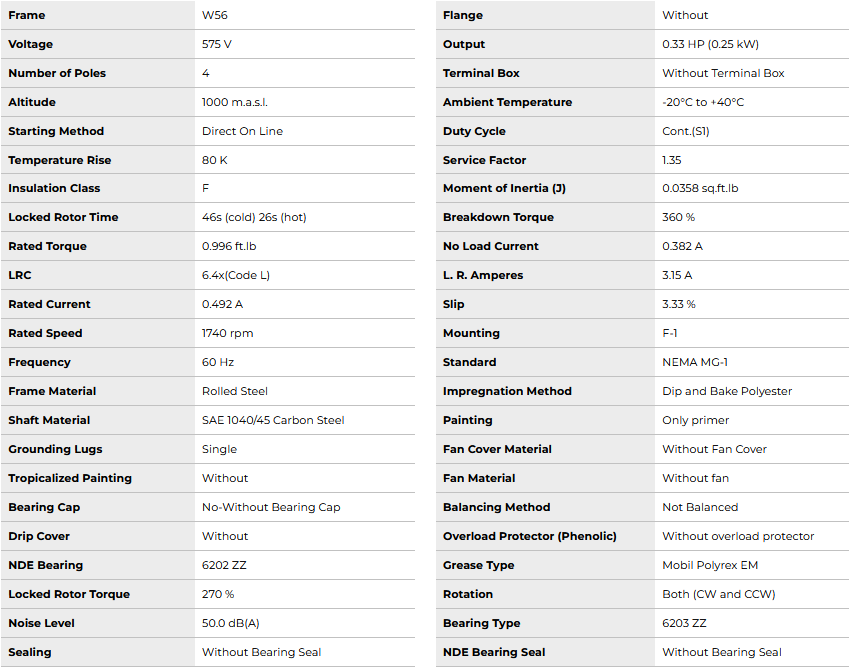Select the Bearing Type 6203 ZZ value
The height and width of the screenshot is (670, 849).
[684, 623]
